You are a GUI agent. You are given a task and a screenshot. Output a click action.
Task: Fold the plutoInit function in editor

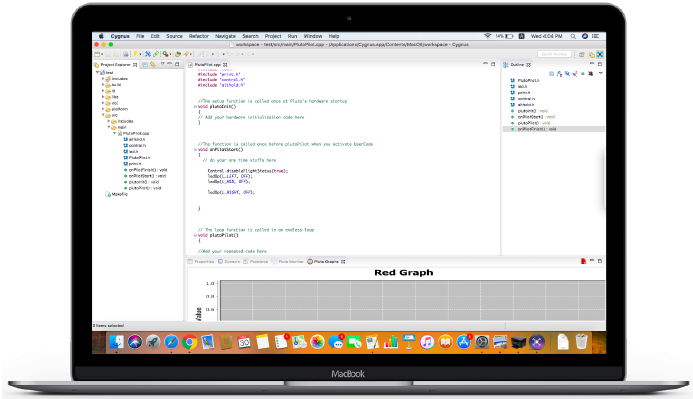click(x=195, y=106)
